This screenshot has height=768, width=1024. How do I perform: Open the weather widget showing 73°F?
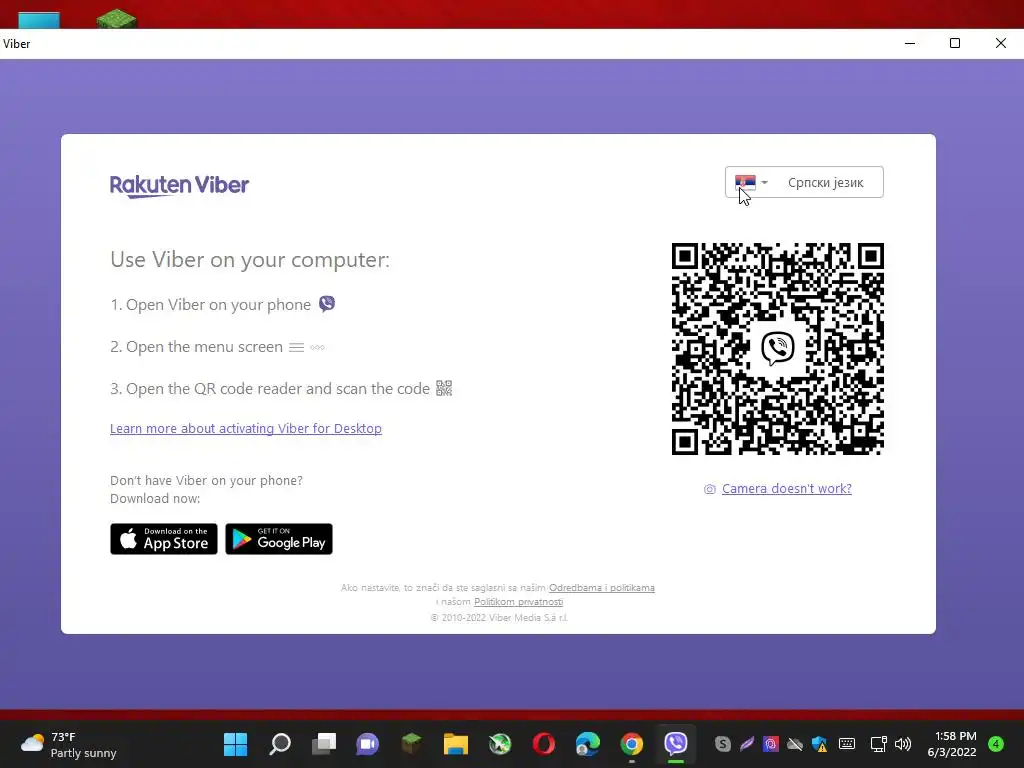click(69, 744)
